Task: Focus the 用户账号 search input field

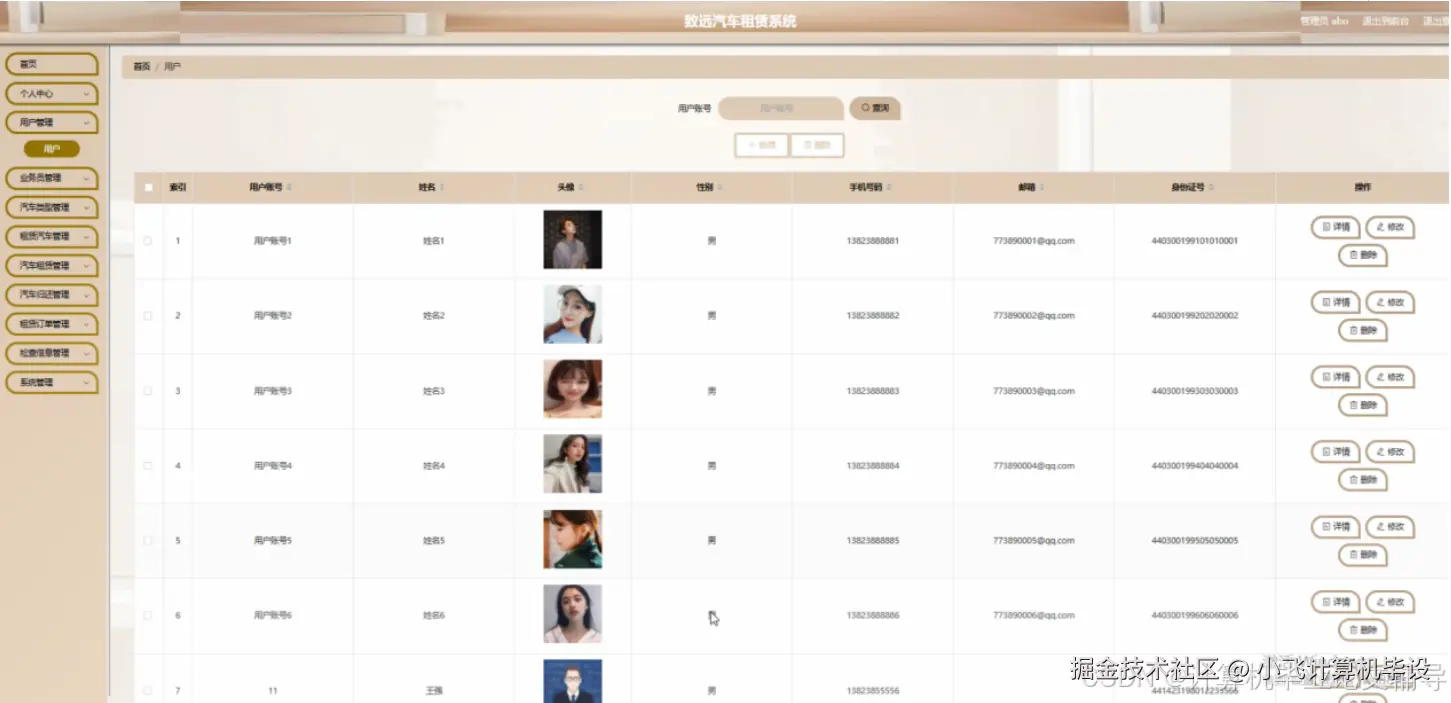Action: click(x=781, y=108)
